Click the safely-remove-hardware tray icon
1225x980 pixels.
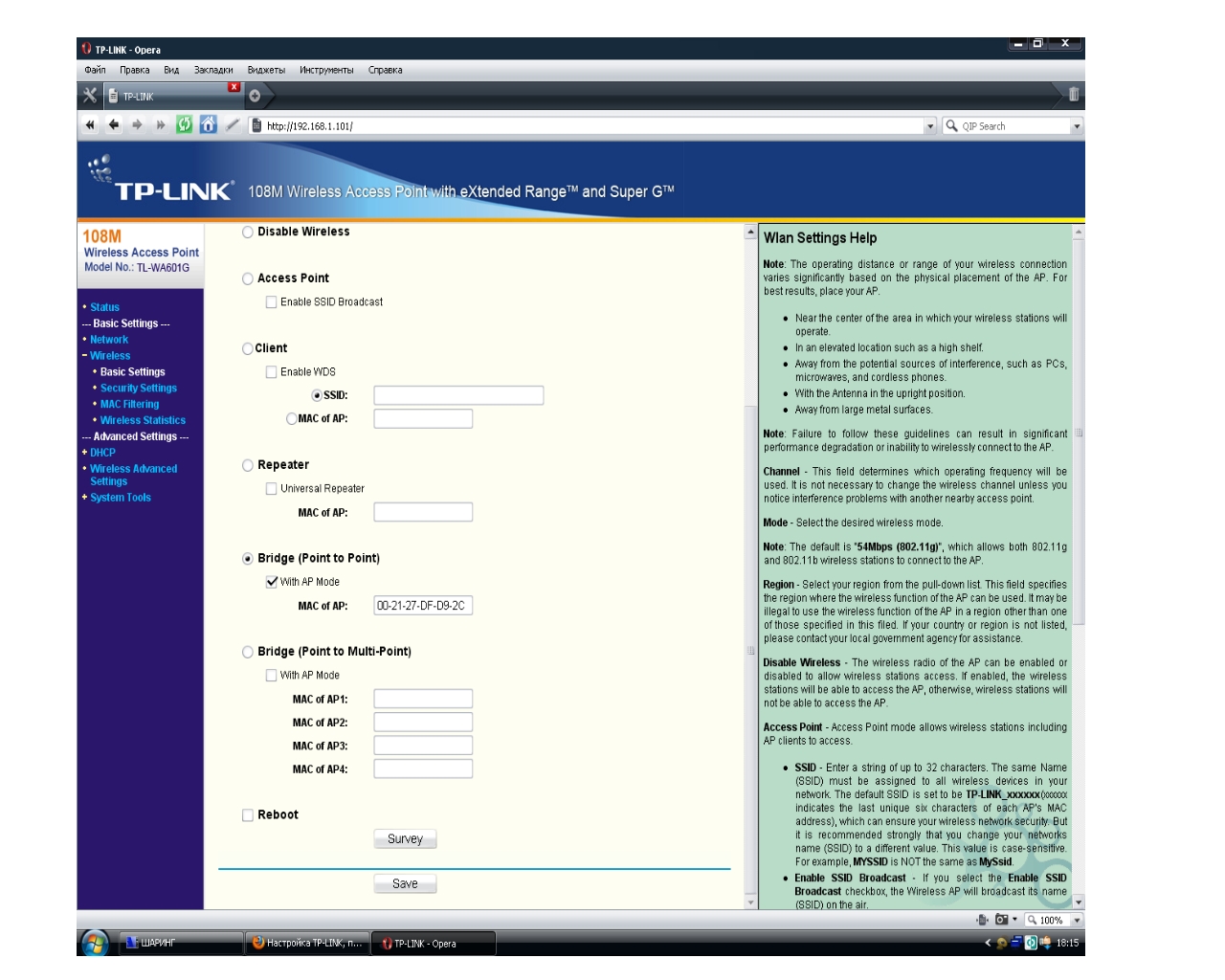coord(1045,943)
